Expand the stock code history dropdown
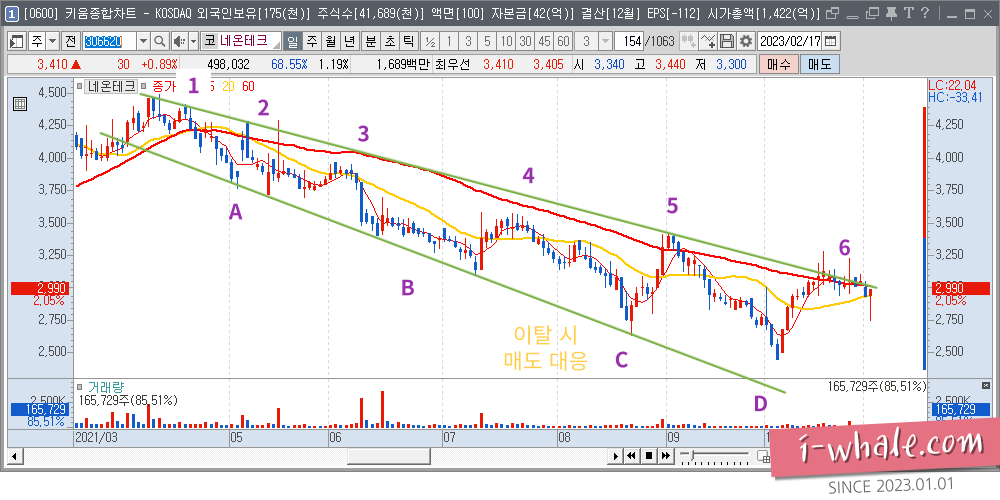 click(143, 41)
